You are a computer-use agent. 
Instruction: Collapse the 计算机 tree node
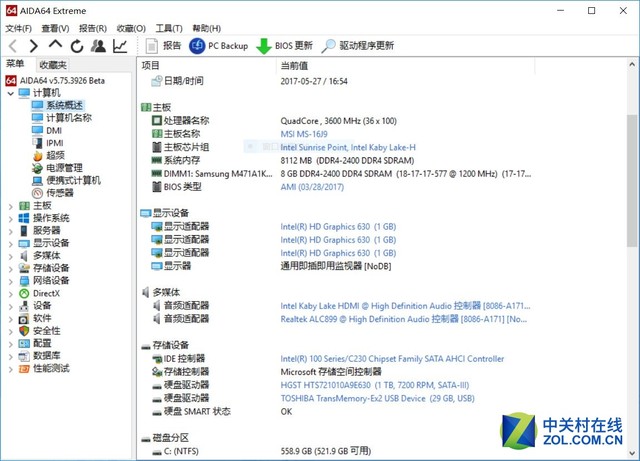point(11,94)
